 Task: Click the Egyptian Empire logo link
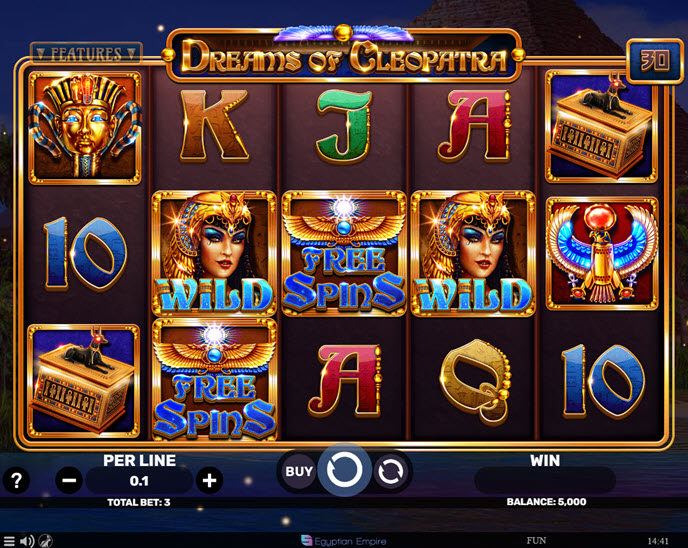(344, 541)
